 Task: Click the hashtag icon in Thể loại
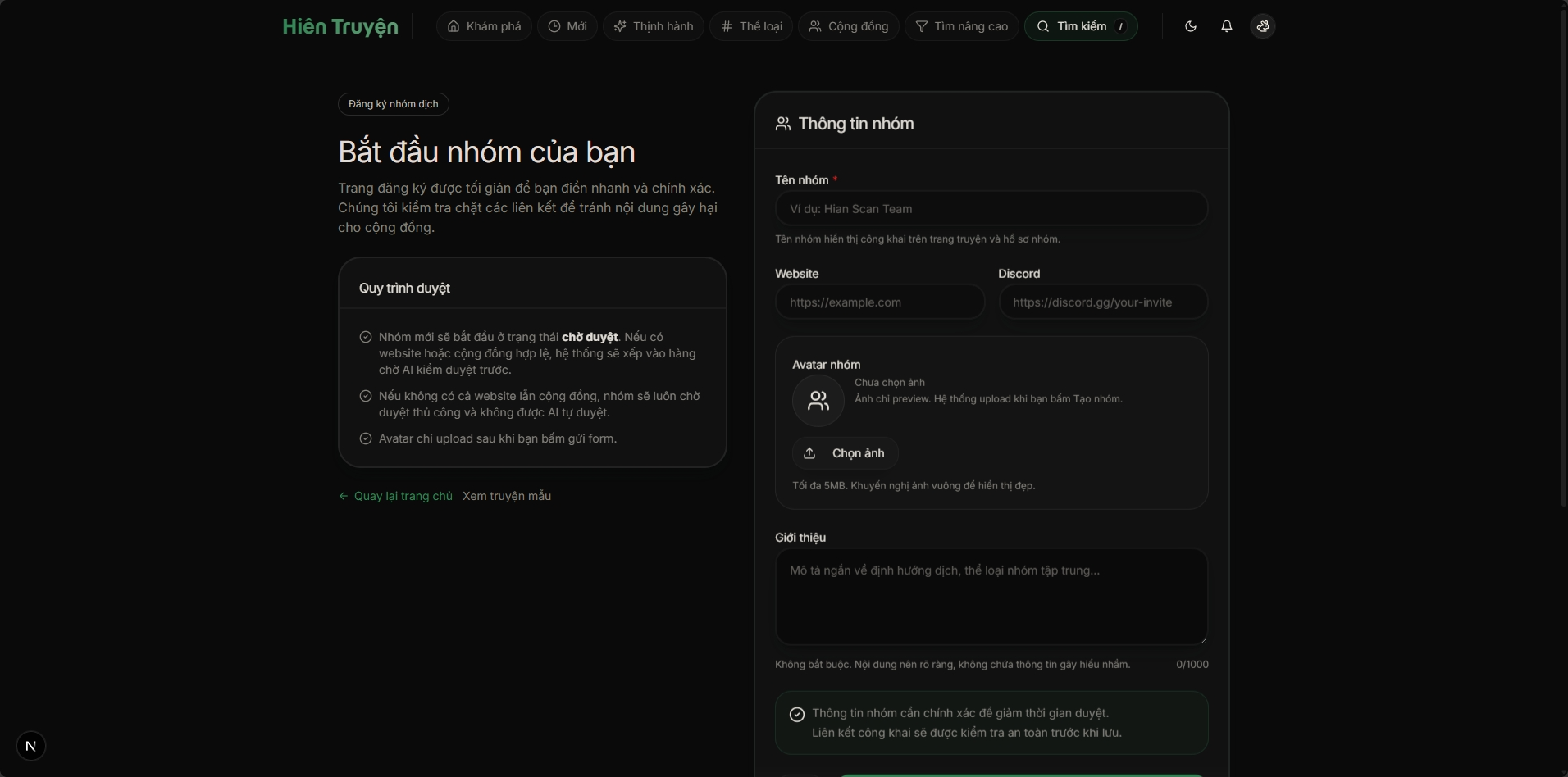(727, 26)
